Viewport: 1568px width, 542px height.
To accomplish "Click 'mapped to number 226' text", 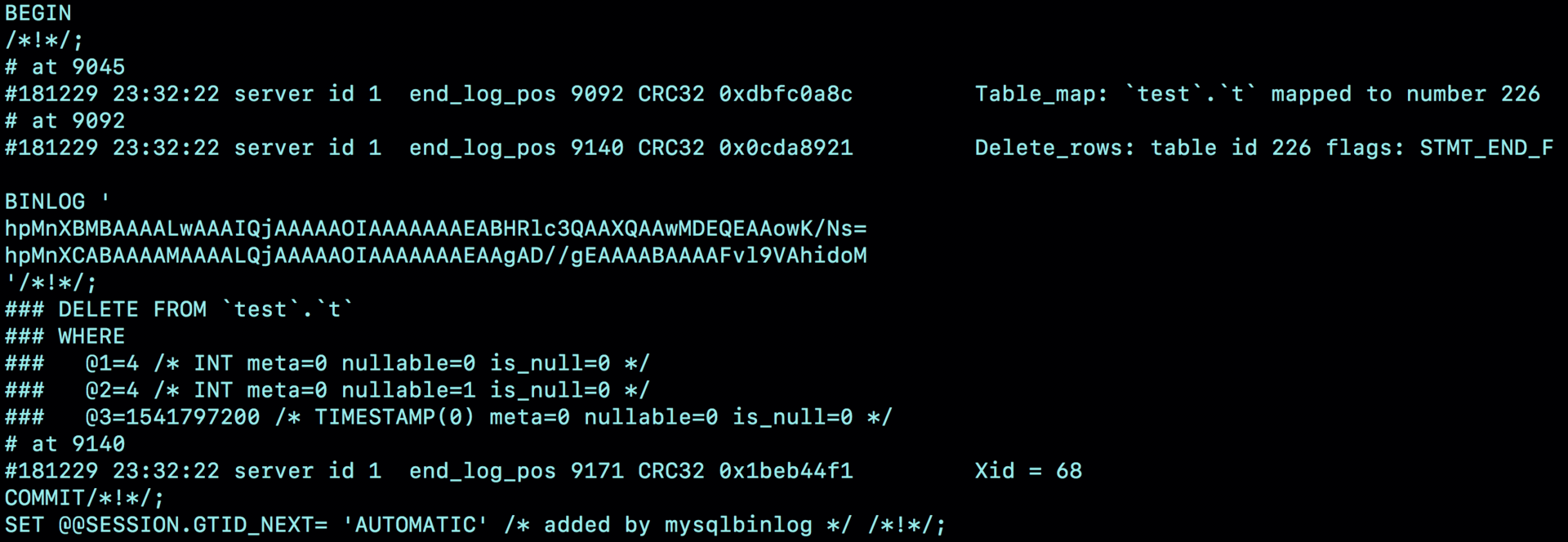I will [1405, 95].
